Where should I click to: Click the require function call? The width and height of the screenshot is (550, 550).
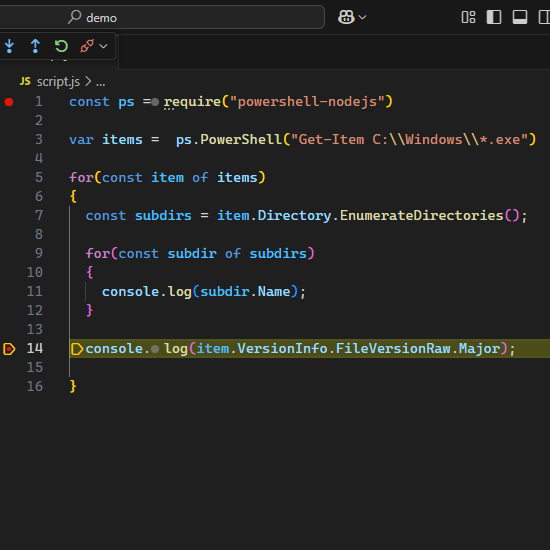(192, 102)
